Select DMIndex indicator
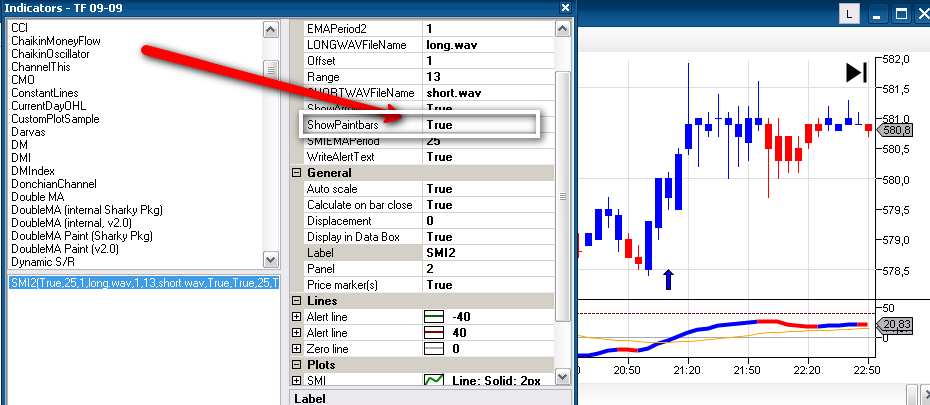 coord(33,171)
